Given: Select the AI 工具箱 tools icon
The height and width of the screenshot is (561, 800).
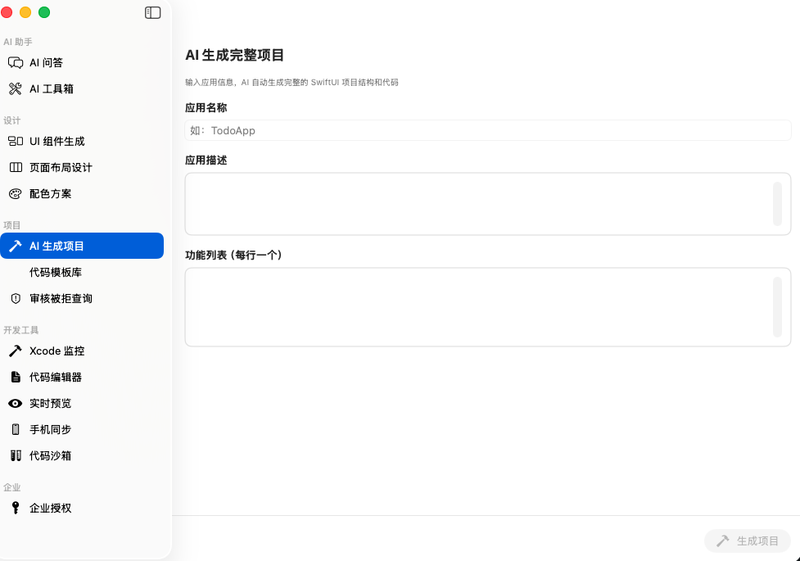Looking at the screenshot, I should (15, 89).
